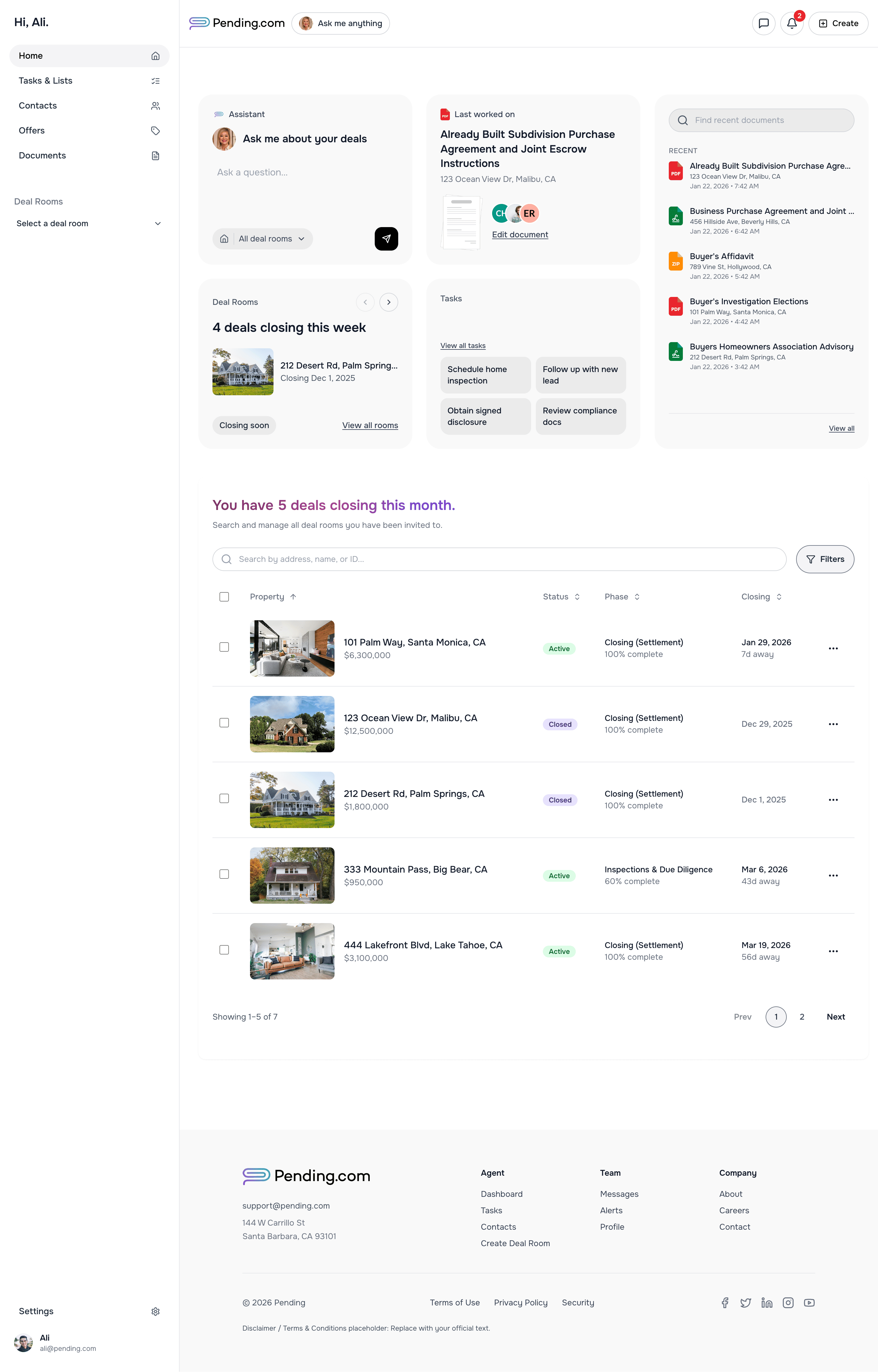The height and width of the screenshot is (1372, 878).
Task: Toggle the select-all checkbox in table header
Action: [224, 597]
